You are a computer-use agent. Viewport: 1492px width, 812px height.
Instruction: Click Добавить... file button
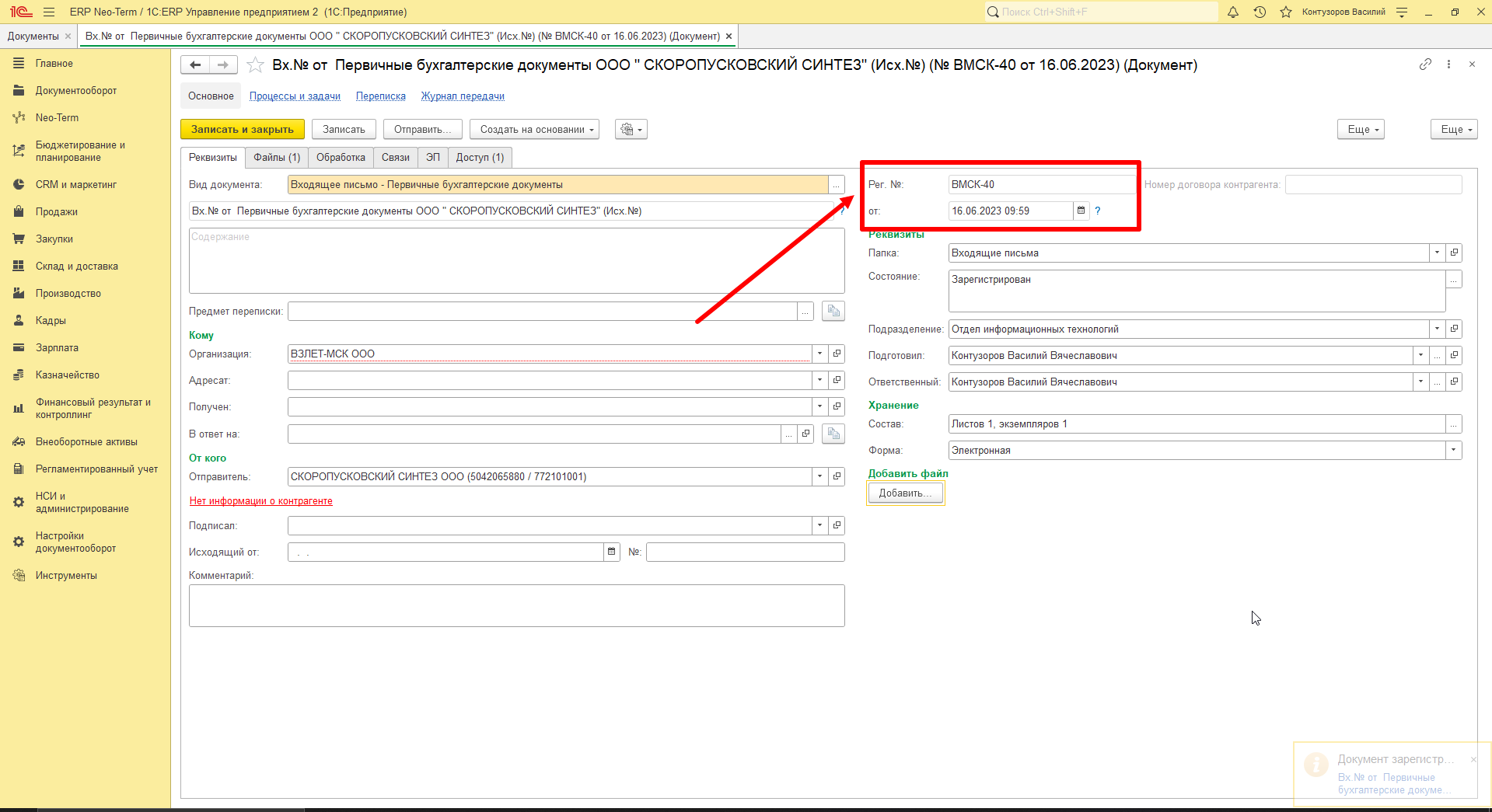[x=905, y=493]
